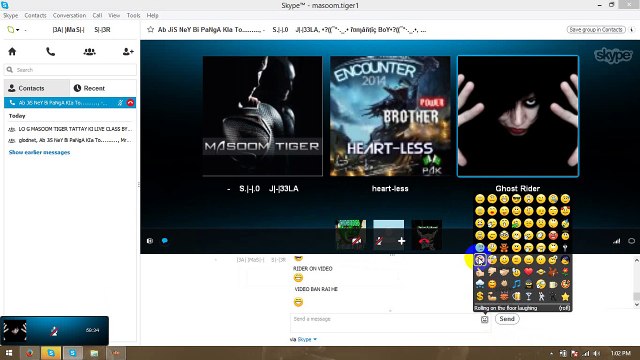The width and height of the screenshot is (640, 360).
Task: Open the Contacts menu
Action: coord(35,15)
